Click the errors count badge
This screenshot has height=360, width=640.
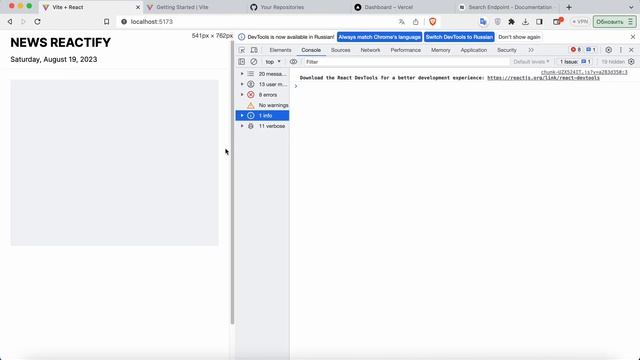pyautogui.click(x=576, y=50)
